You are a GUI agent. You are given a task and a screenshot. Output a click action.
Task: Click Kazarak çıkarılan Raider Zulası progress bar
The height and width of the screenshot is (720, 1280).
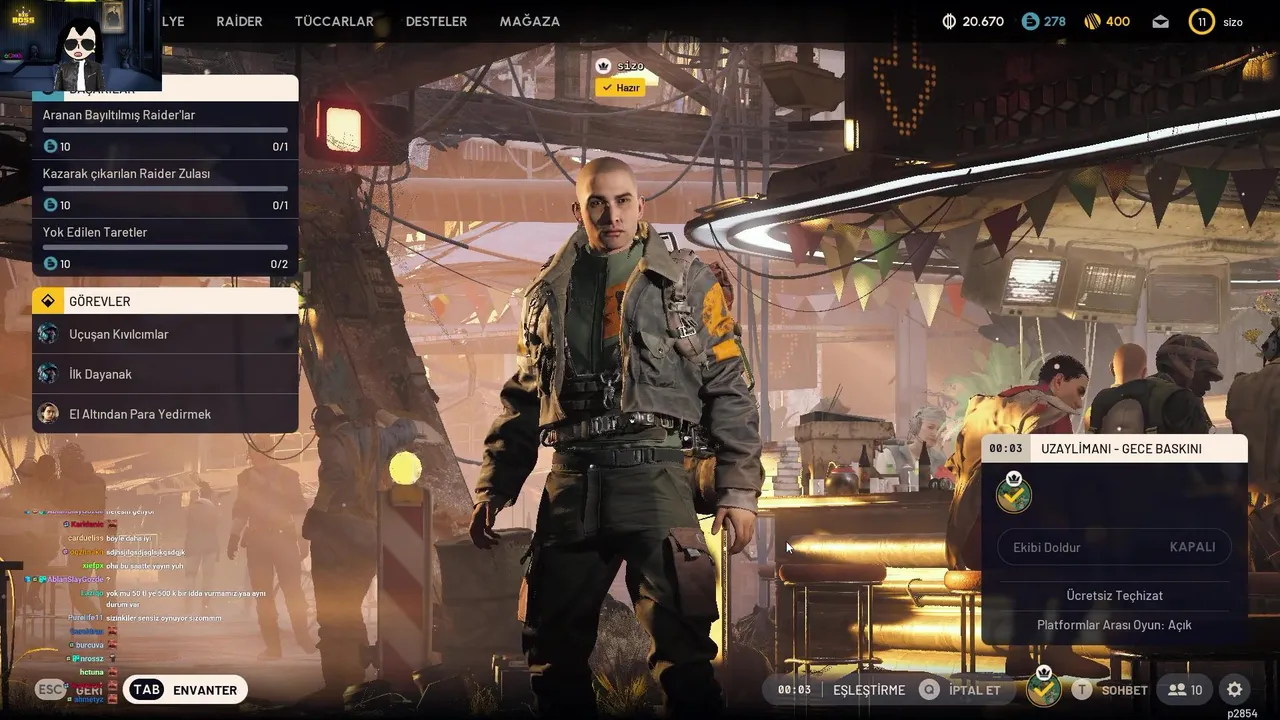[x=165, y=188]
